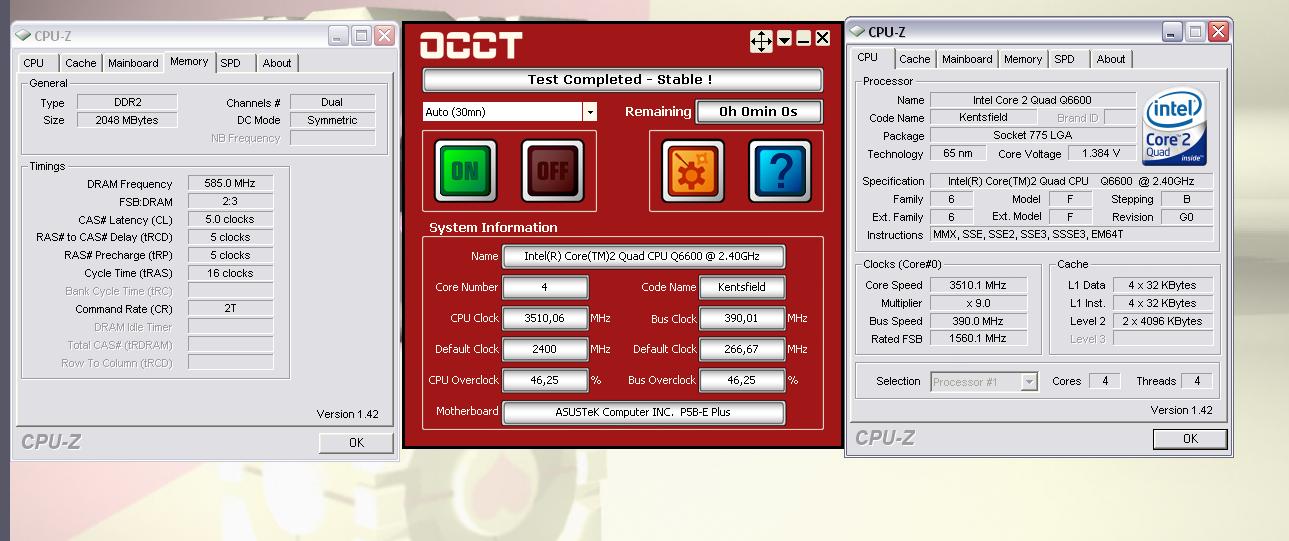Click the Code Name field showing Kentsfield in OCCT

742,287
